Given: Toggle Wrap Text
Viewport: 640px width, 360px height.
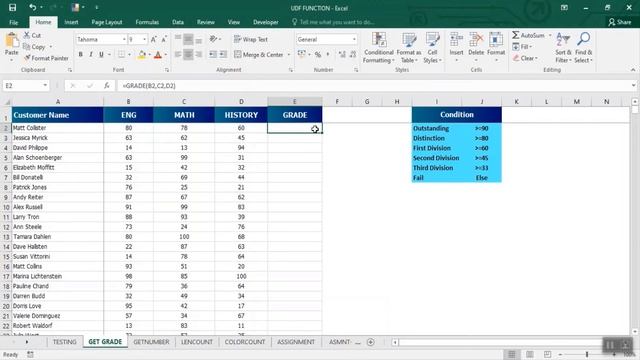Looking at the screenshot, I should click(x=251, y=39).
